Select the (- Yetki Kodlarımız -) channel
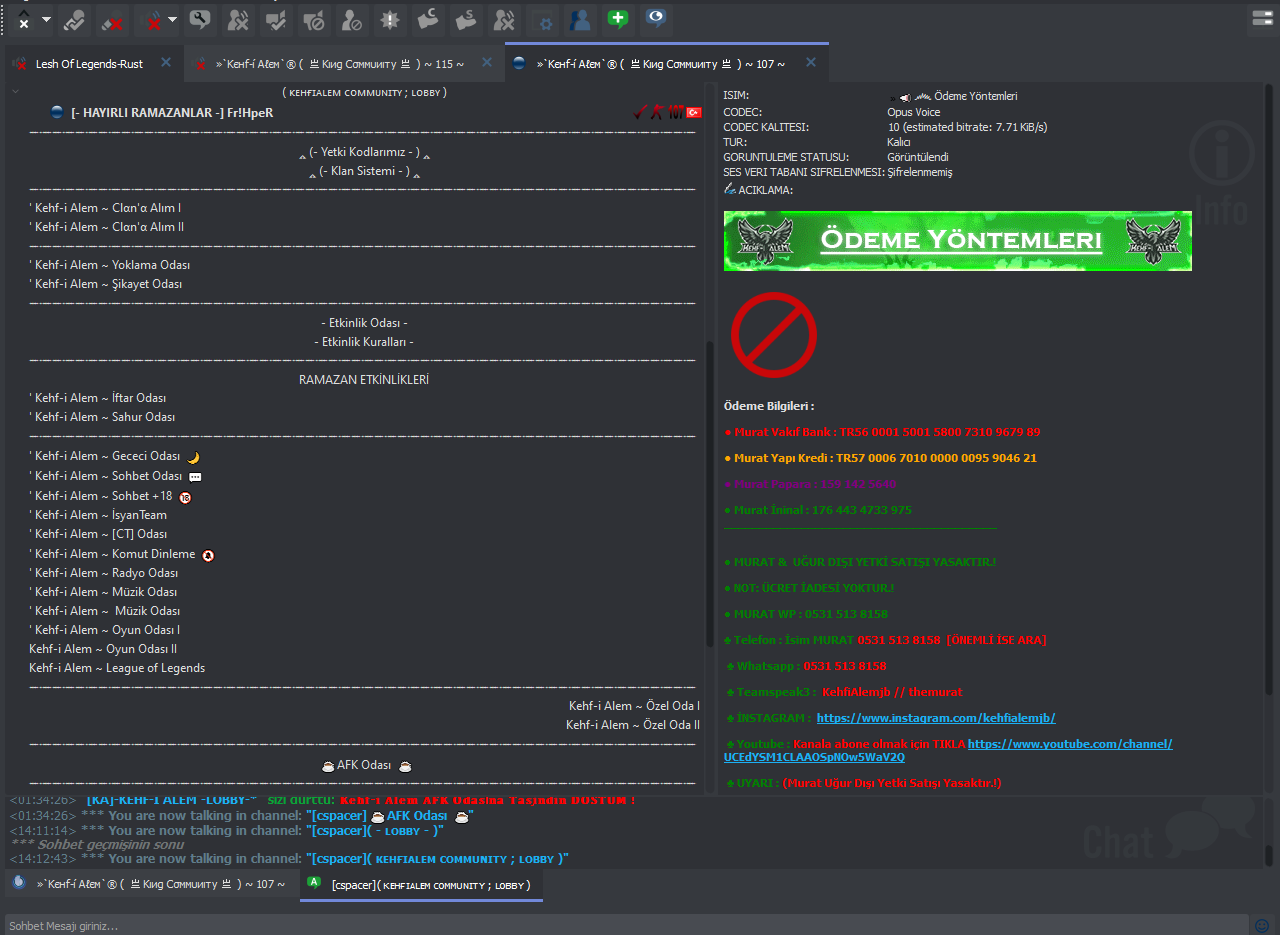Image resolution: width=1280 pixels, height=935 pixels. point(364,153)
